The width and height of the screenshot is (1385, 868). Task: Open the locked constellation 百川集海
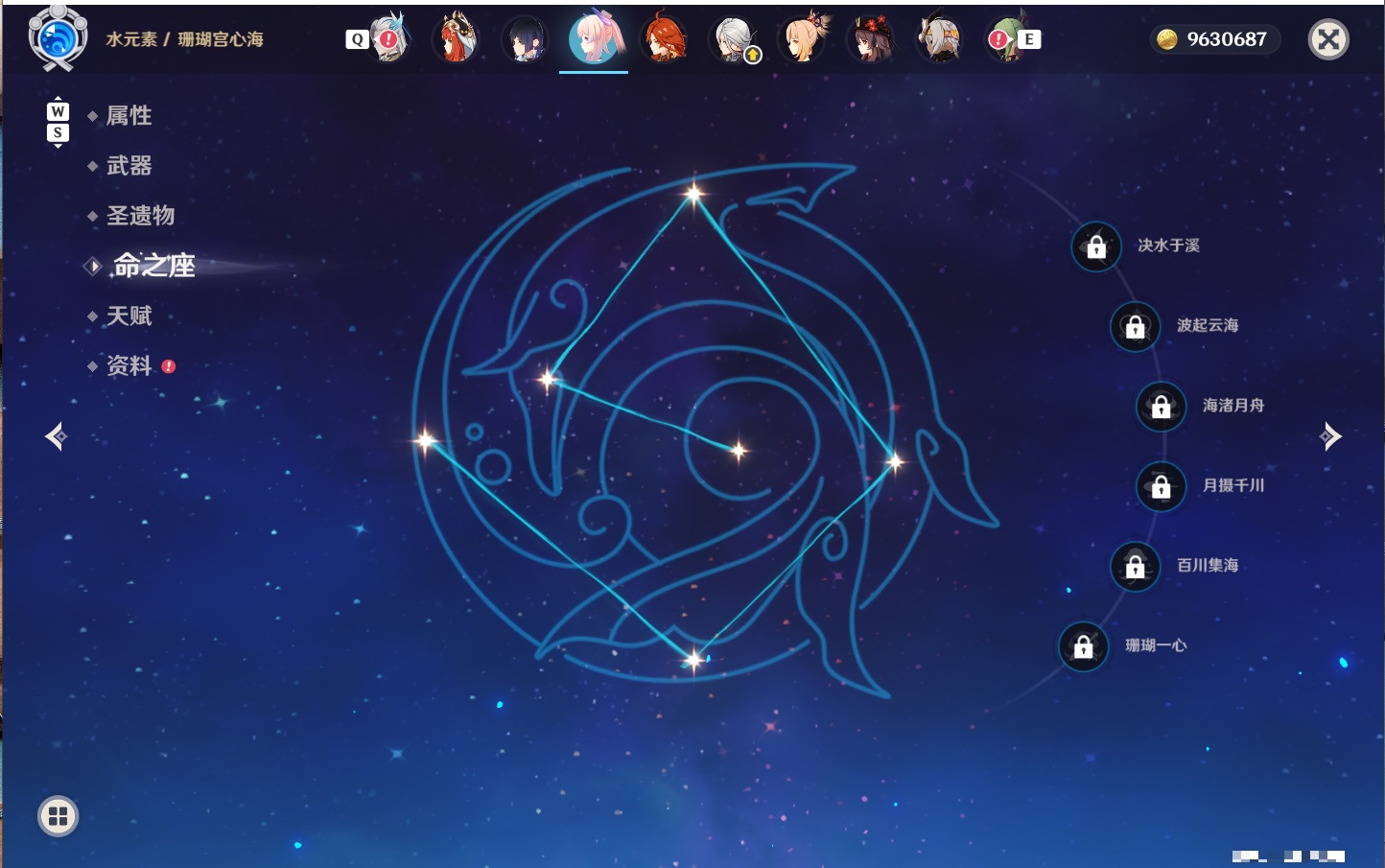pyautogui.click(x=1136, y=567)
